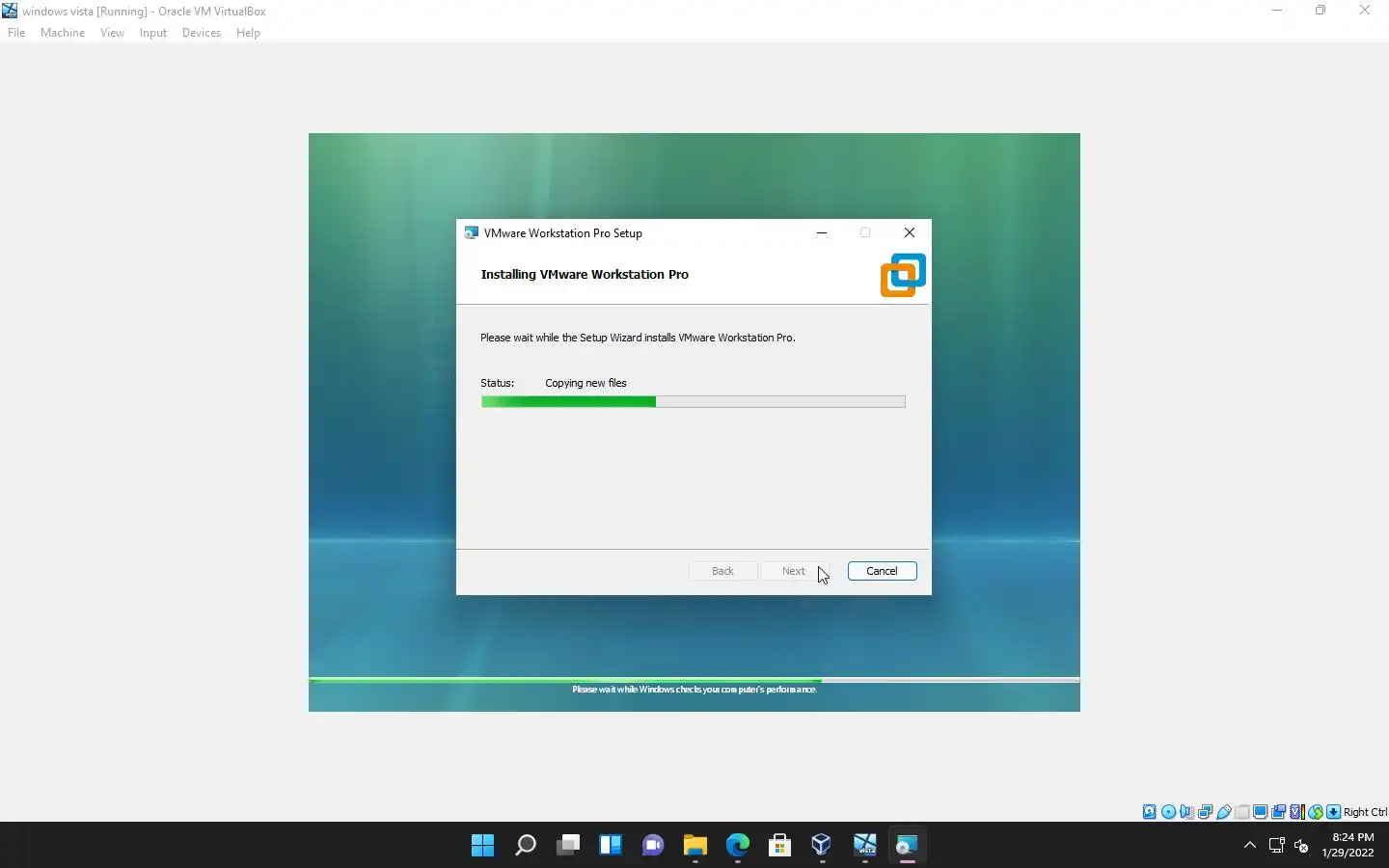1389x868 pixels.
Task: Click 'VMware Workstation Pro Setup' title text
Action: pyautogui.click(x=563, y=233)
